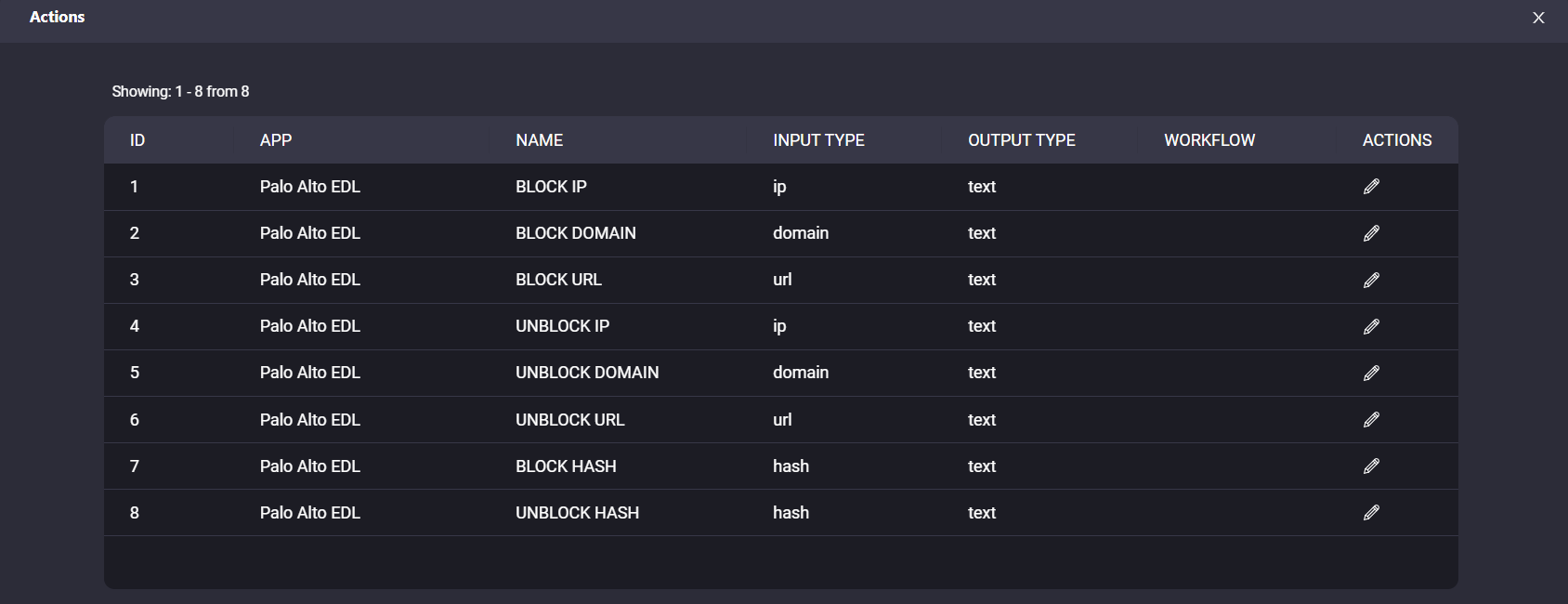Edit the UNBLOCK DOMAIN action pencil icon
The image size is (1568, 604).
[x=1371, y=373]
